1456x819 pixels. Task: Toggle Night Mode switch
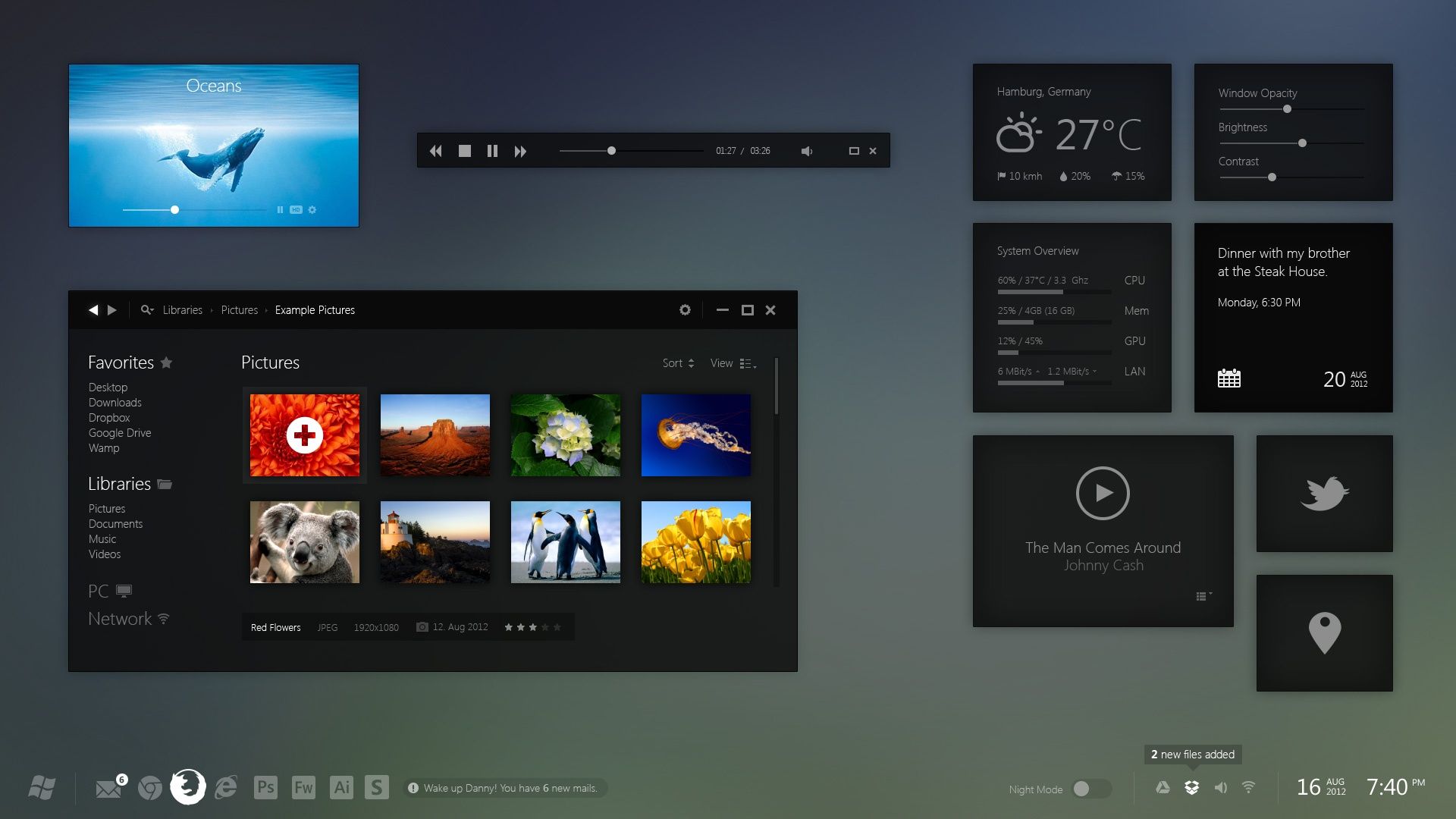coord(1091,789)
